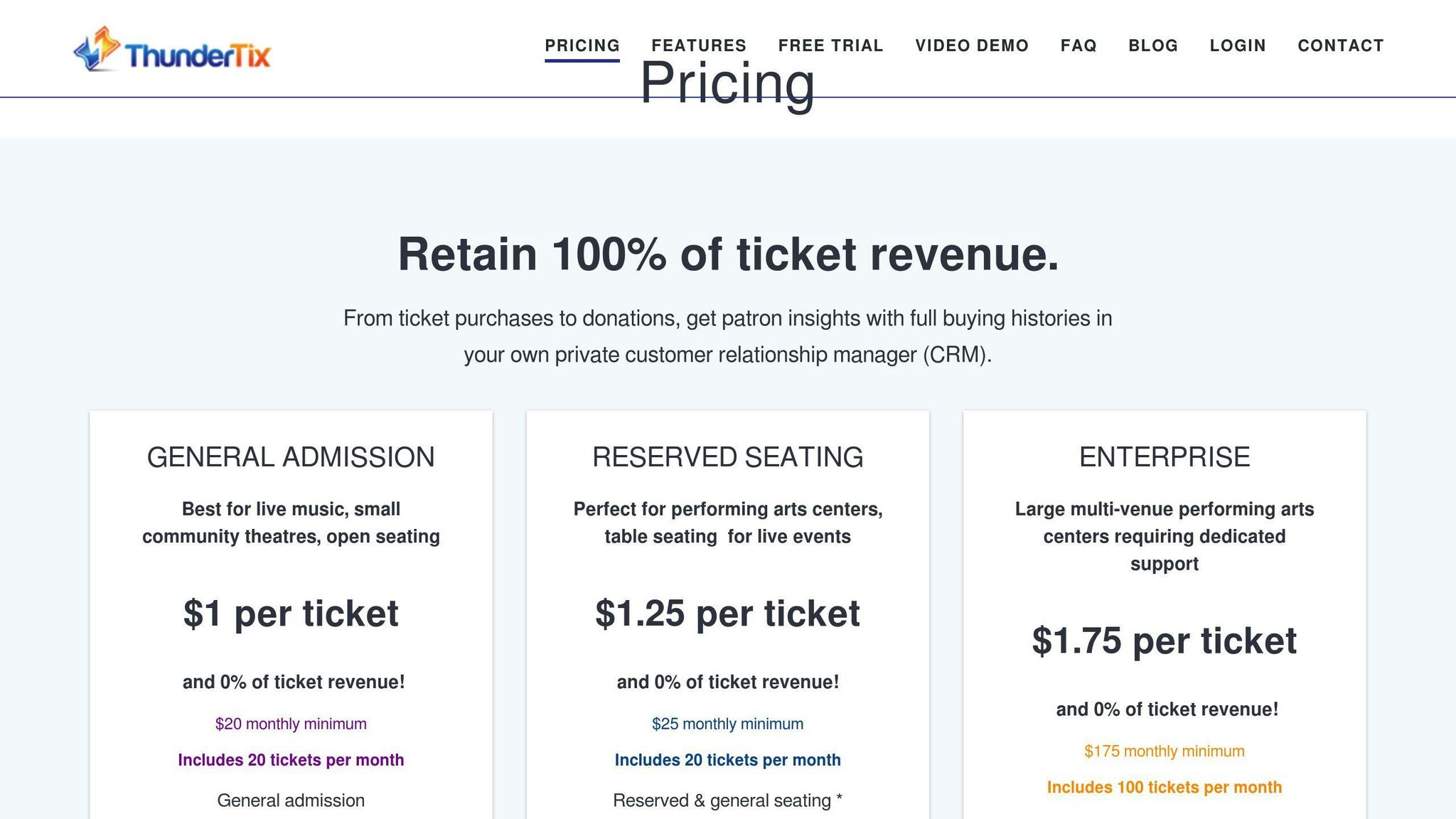
Task: Go to the Features page
Action: (x=699, y=45)
